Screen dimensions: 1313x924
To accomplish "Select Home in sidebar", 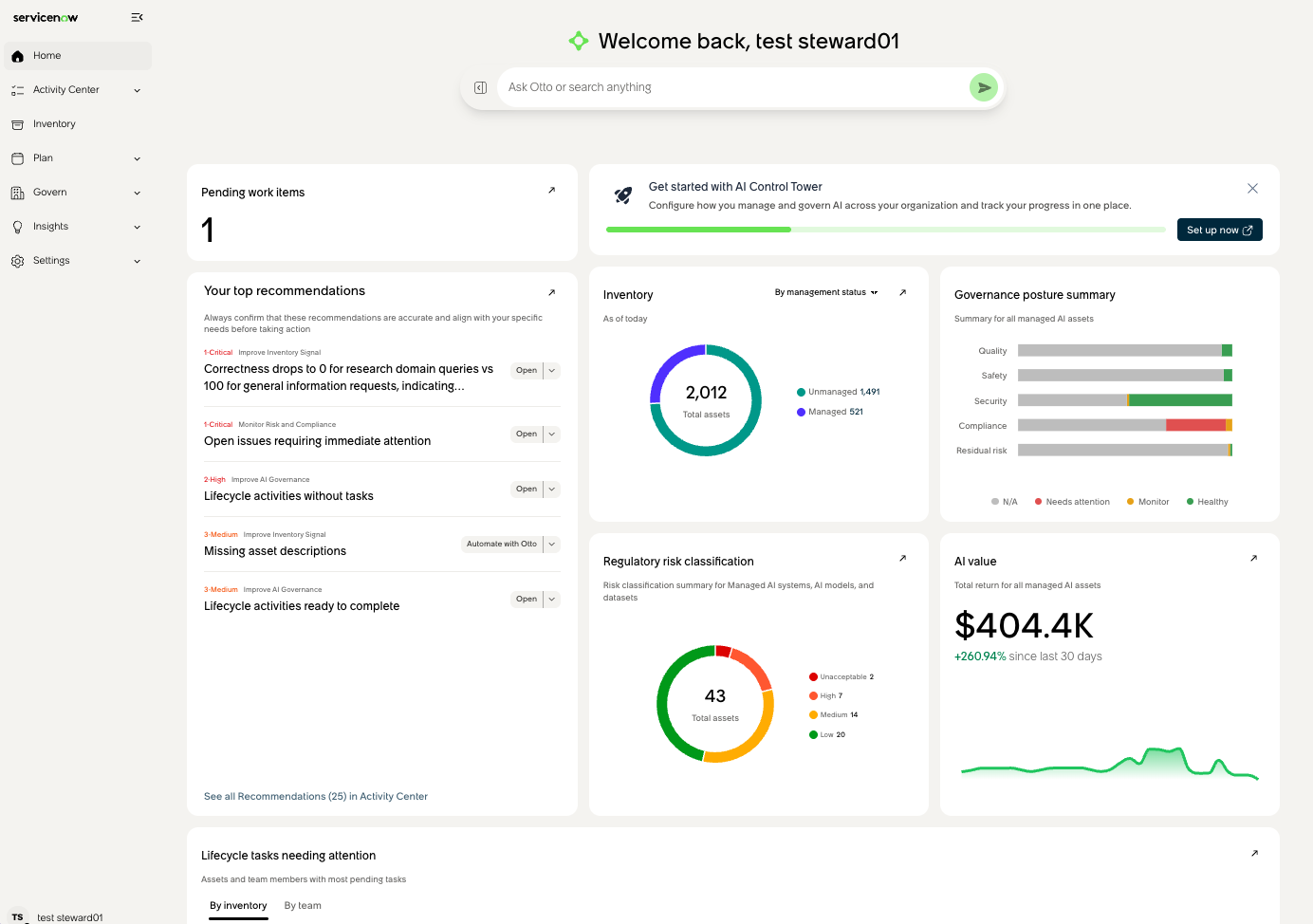I will click(x=78, y=56).
